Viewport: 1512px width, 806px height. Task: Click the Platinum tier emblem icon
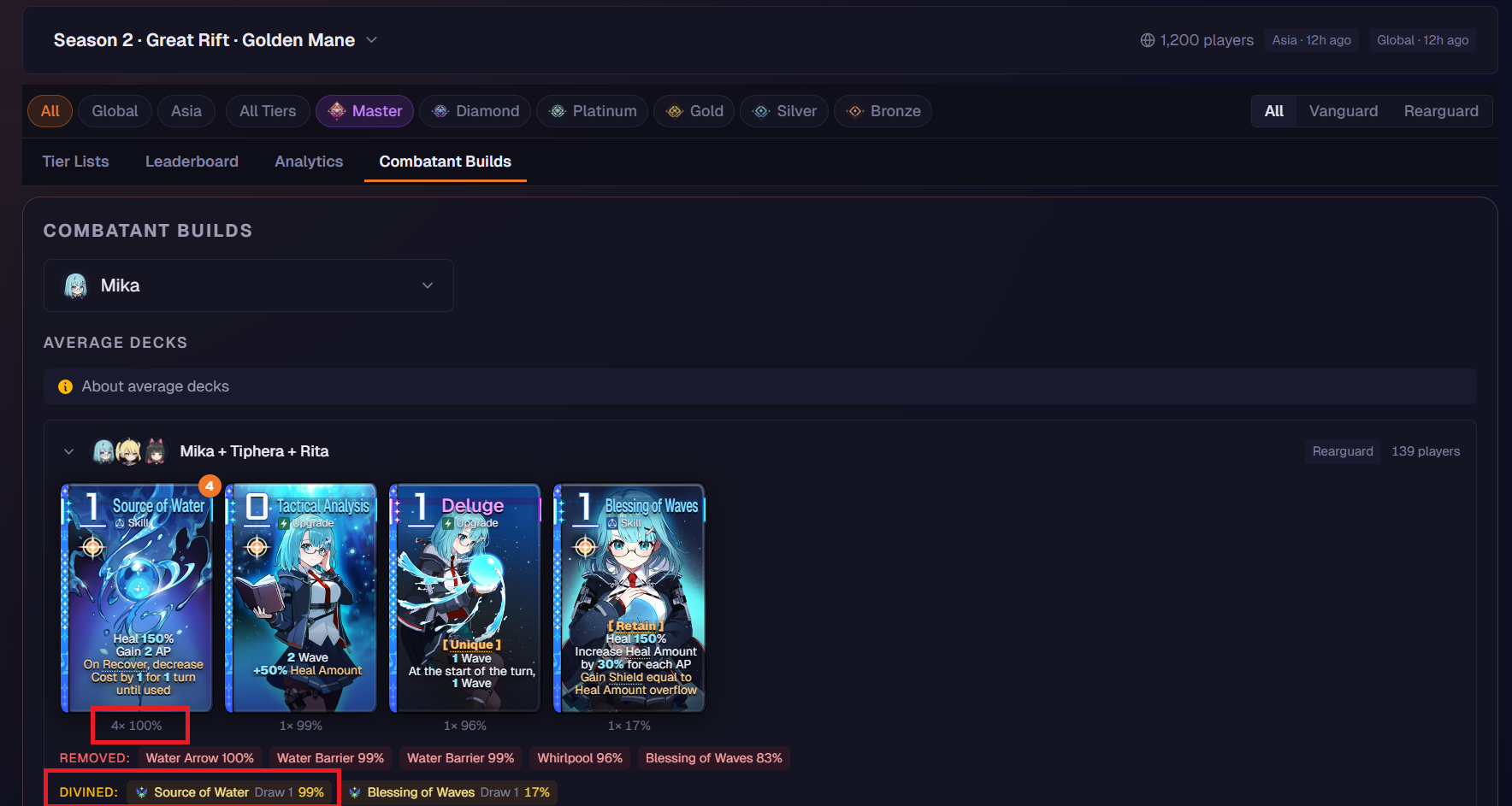(558, 111)
